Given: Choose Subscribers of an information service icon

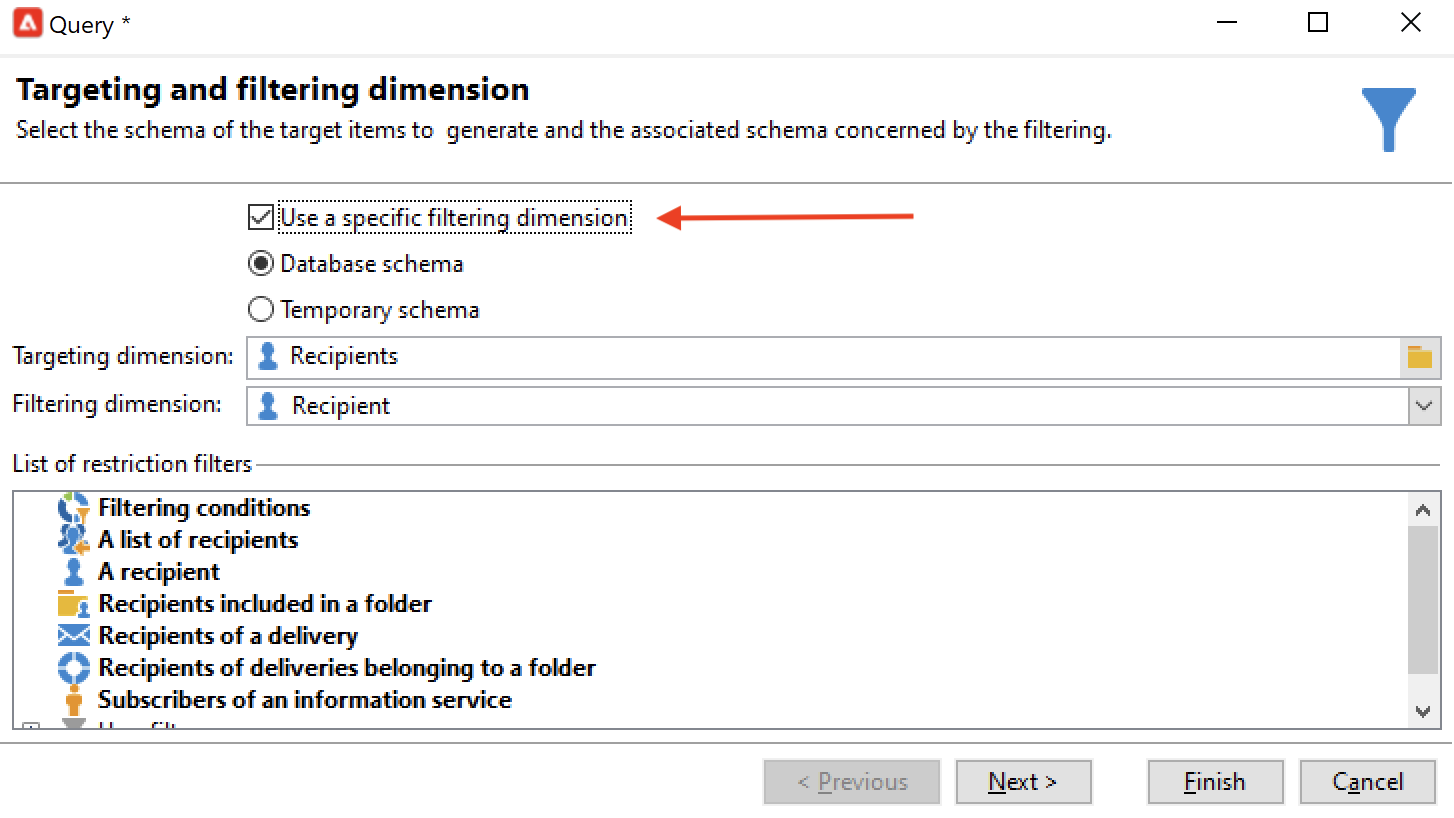Looking at the screenshot, I should coord(74,700).
